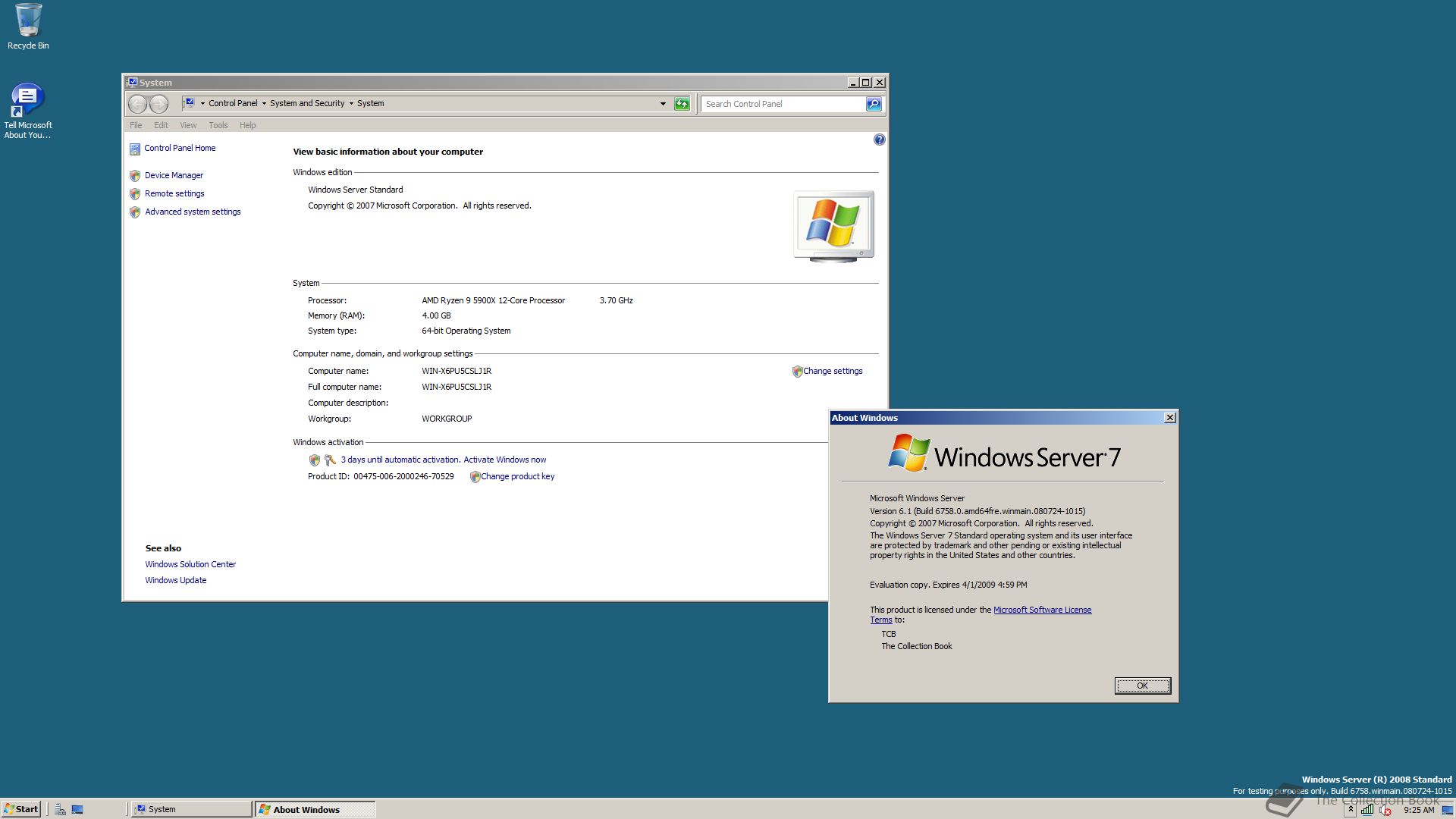1456x819 pixels.
Task: Switch to About Windows taskbar button
Action: pos(315,809)
